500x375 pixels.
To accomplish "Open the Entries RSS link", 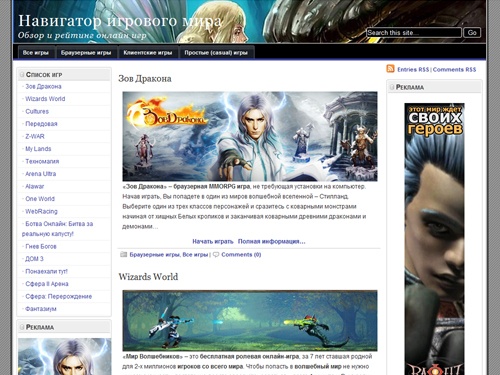I will pyautogui.click(x=413, y=69).
